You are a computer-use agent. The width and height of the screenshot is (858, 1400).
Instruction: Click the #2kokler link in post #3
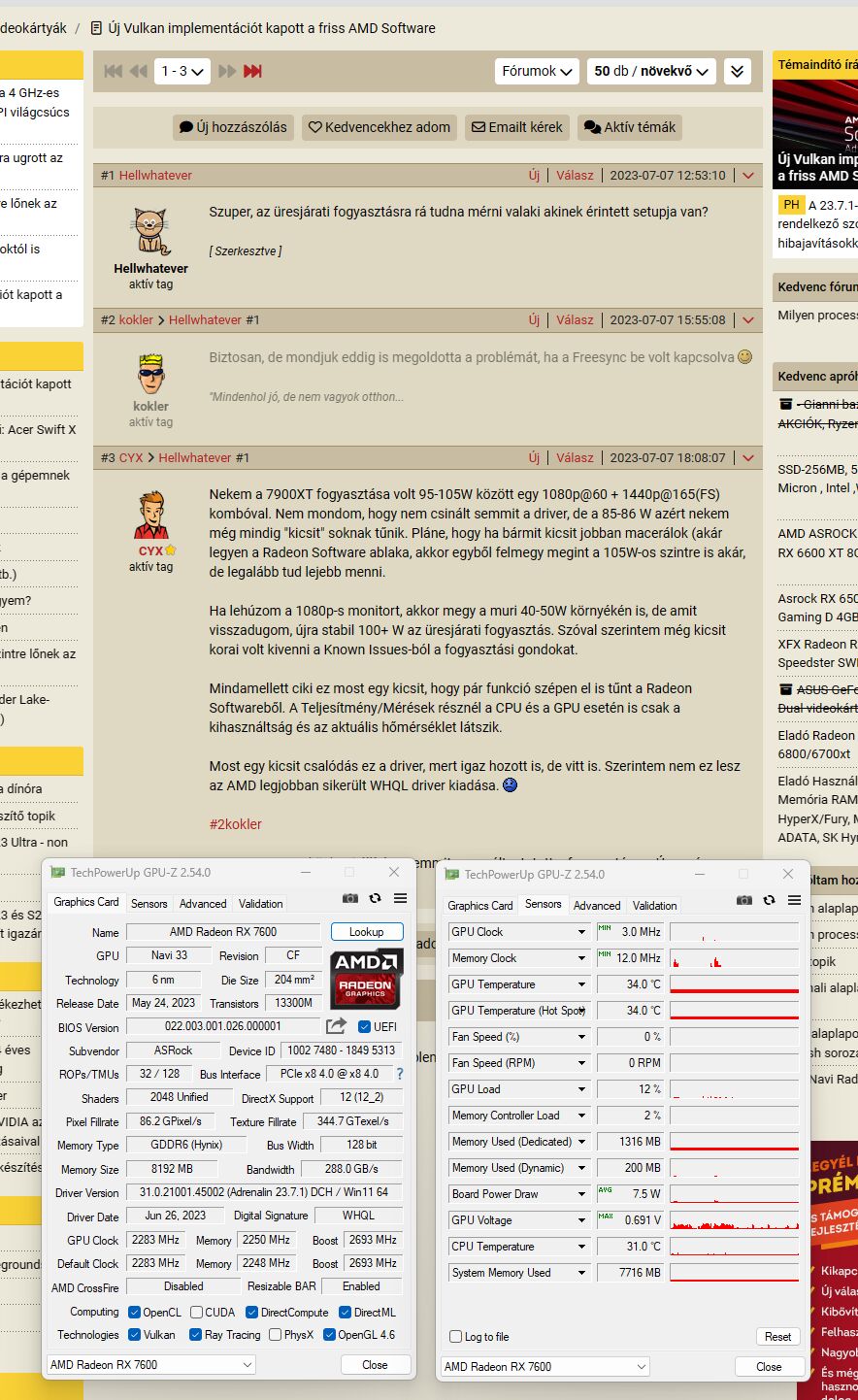(236, 824)
